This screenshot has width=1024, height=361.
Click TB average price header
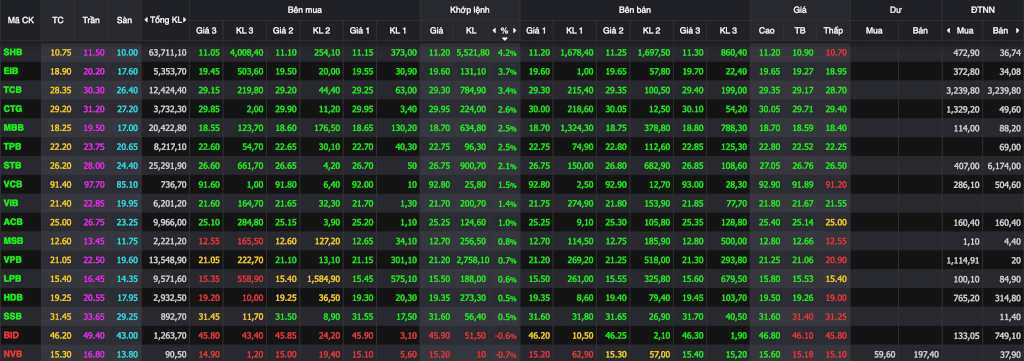point(799,31)
